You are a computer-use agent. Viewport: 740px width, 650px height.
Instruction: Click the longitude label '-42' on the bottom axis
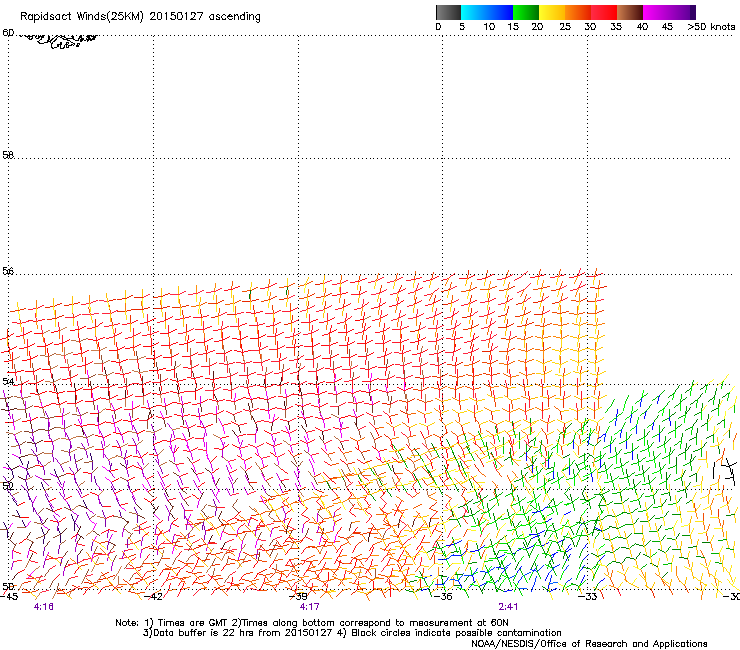153,596
